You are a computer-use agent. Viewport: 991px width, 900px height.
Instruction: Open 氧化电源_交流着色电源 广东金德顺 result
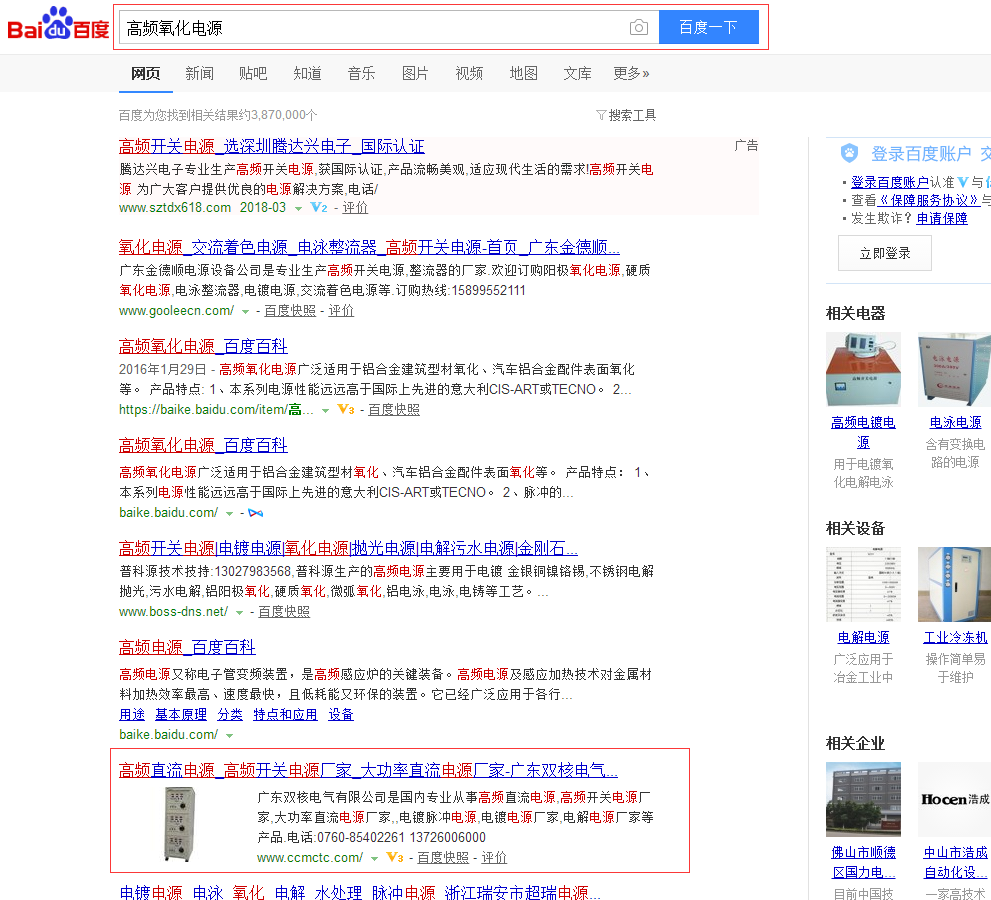pyautogui.click(x=369, y=246)
